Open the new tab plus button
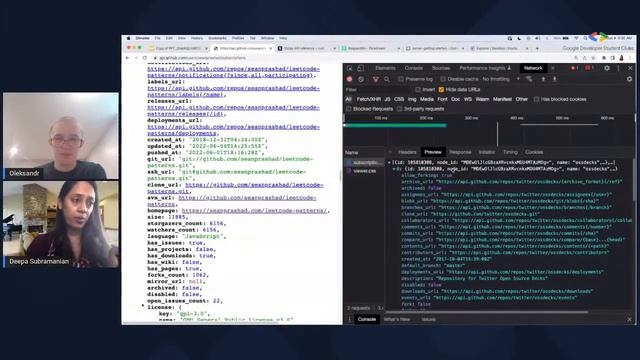This screenshot has height=360, width=640. (x=537, y=48)
